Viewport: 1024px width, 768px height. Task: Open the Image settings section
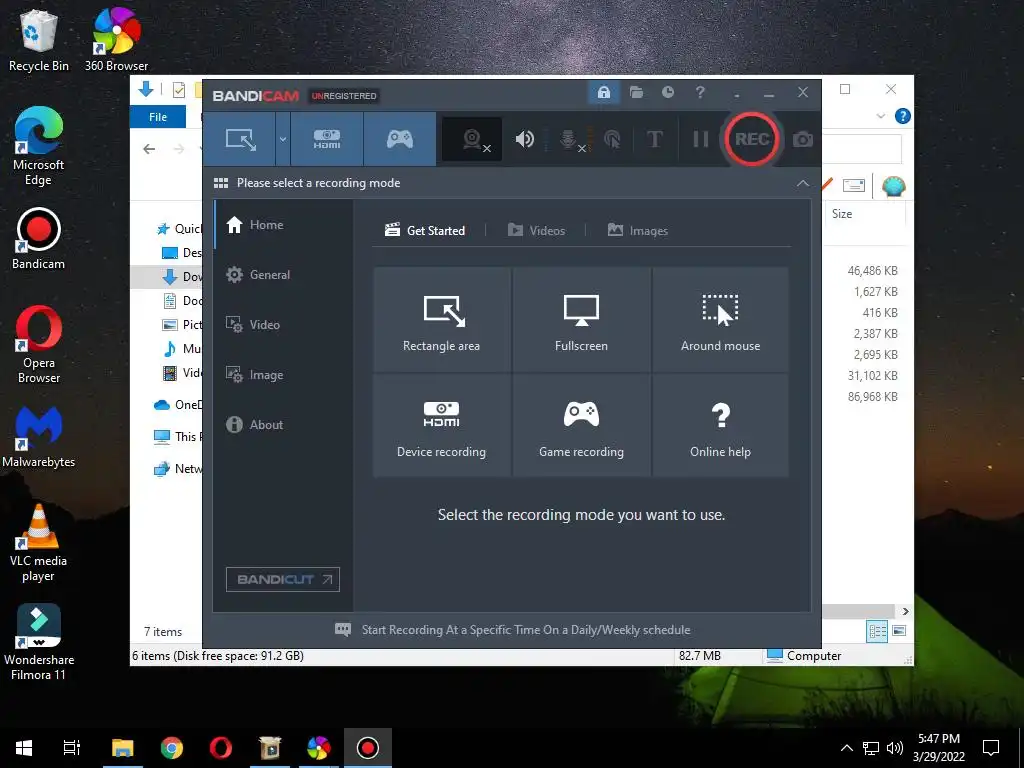(x=284, y=375)
